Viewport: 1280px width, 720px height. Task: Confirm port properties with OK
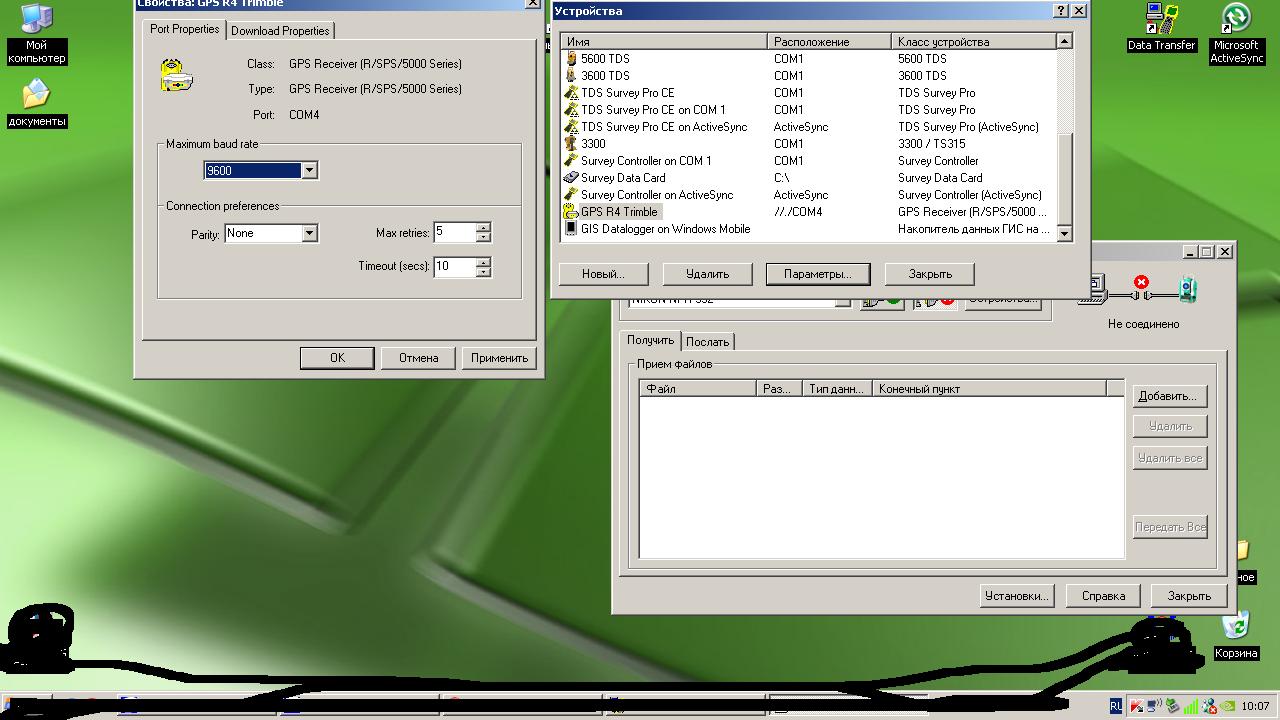[337, 358]
